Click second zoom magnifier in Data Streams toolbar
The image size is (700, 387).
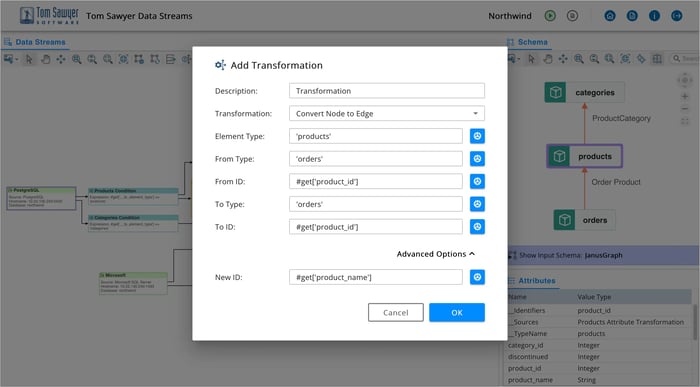[92, 59]
